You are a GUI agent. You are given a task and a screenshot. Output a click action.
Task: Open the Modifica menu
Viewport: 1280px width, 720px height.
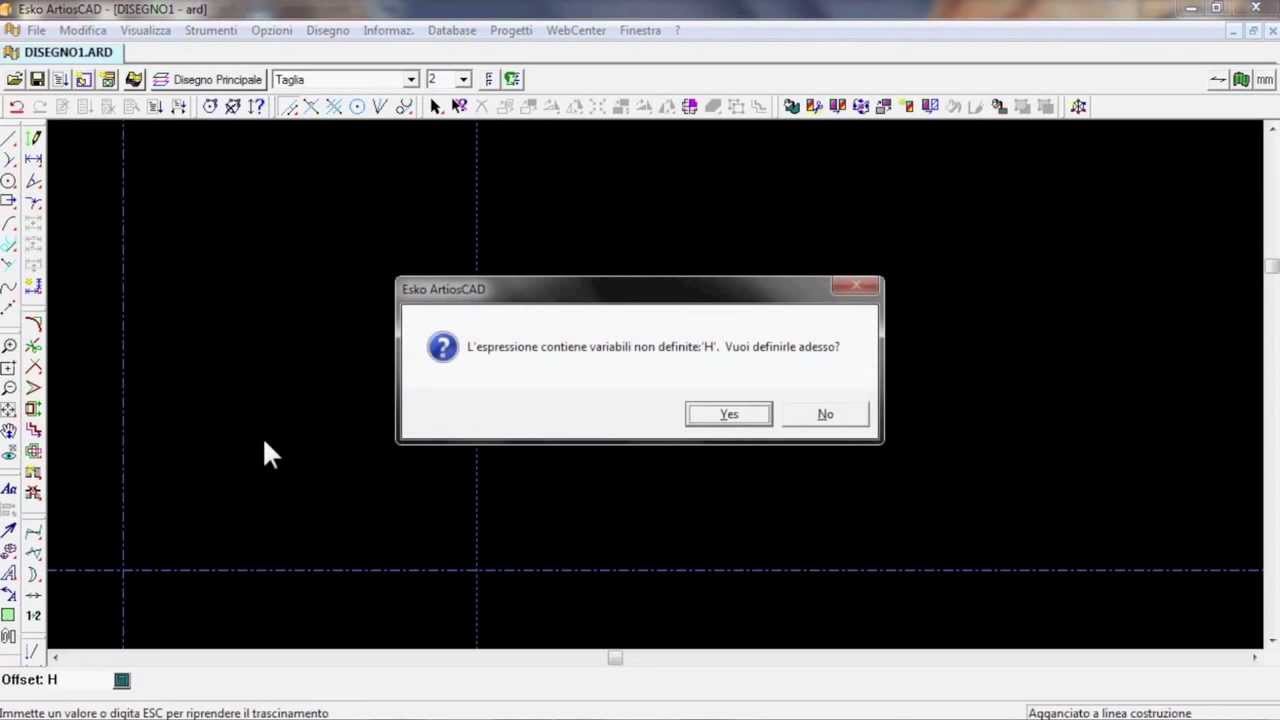83,31
